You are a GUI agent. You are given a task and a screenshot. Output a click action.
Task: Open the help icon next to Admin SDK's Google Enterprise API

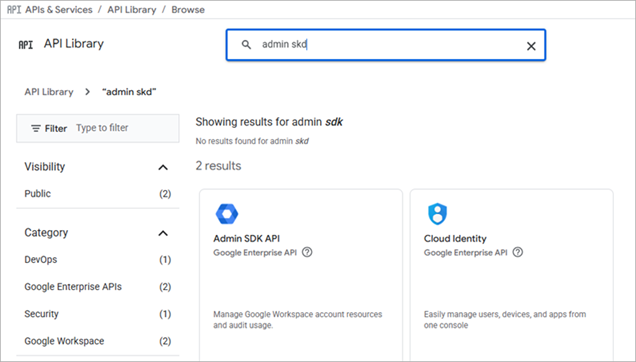point(307,252)
